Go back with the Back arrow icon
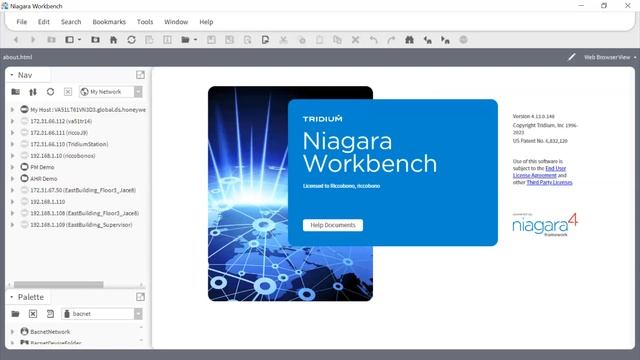The height and width of the screenshot is (360, 640). click(x=16, y=40)
